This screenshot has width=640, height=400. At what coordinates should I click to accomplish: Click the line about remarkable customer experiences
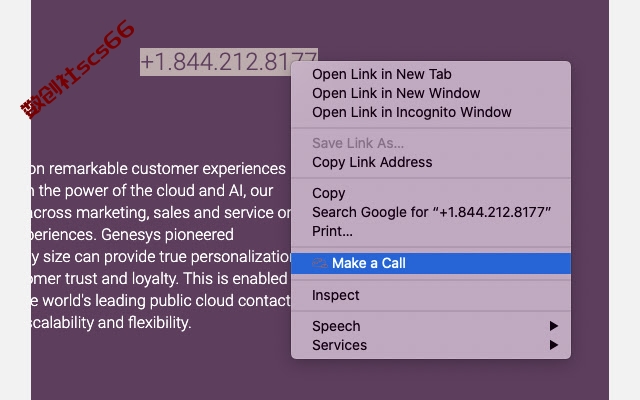(158, 169)
